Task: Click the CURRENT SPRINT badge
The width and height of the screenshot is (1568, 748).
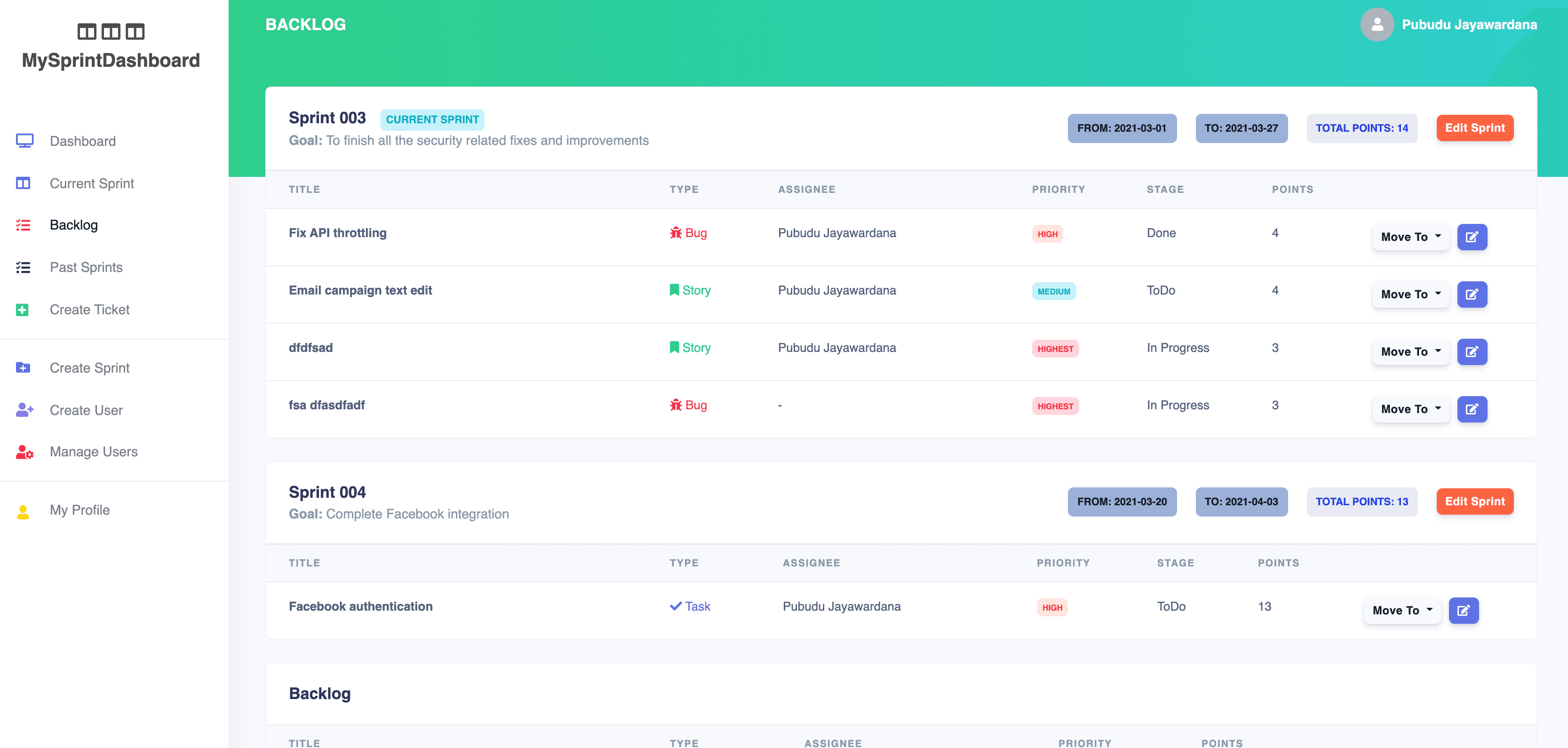Action: 431,119
